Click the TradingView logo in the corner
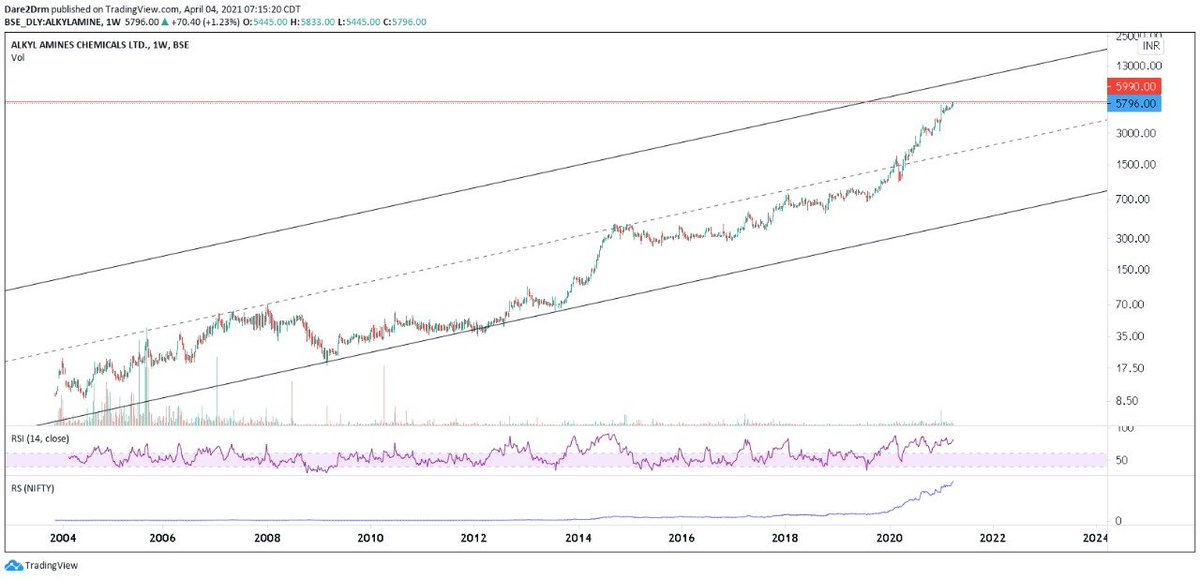The width and height of the screenshot is (1200, 579). point(39,566)
